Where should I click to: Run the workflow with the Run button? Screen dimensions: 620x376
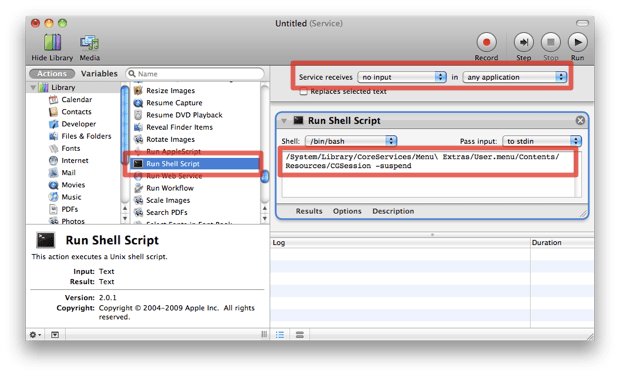pos(577,42)
